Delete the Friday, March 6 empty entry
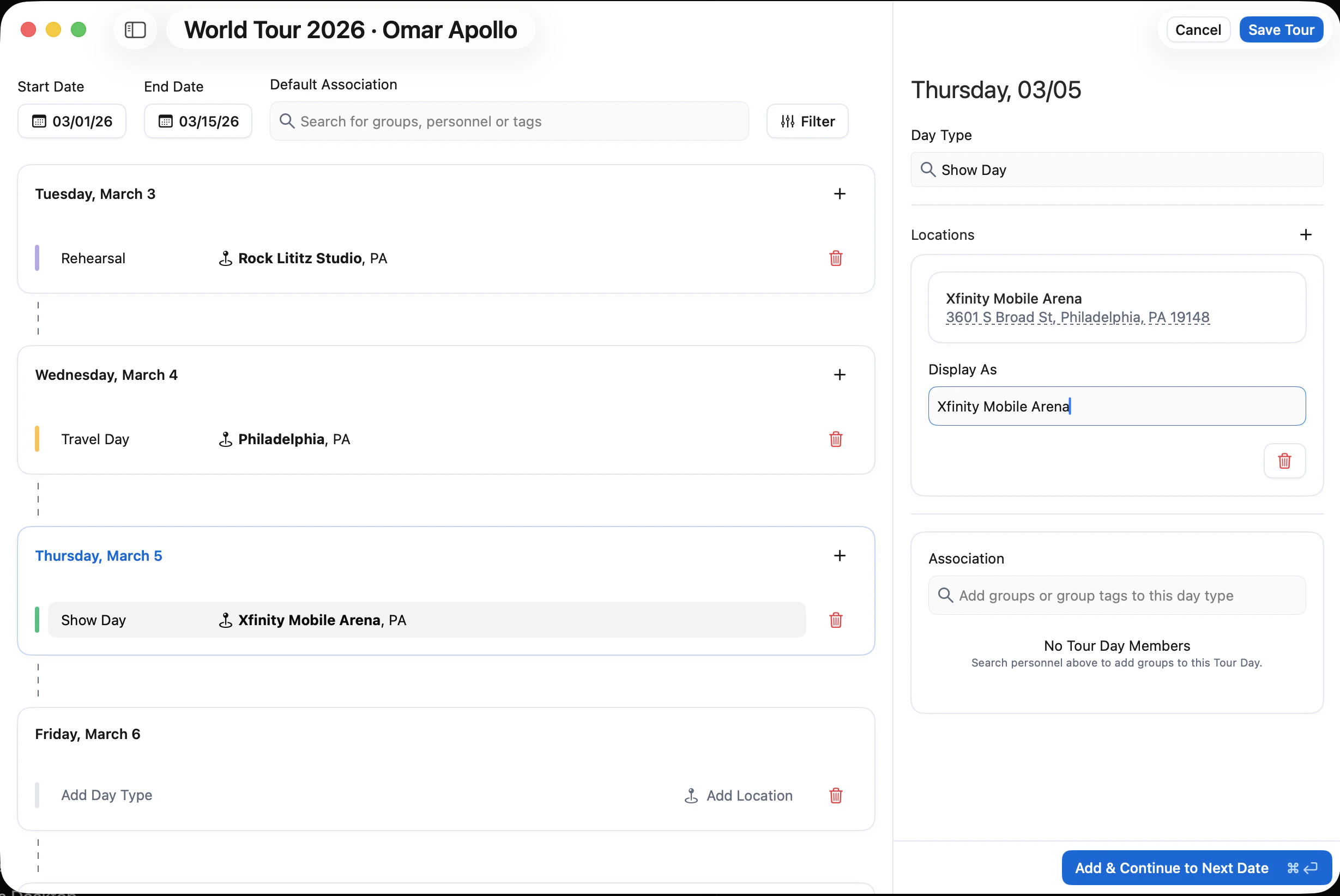Screen dimensions: 1340x896 tap(835, 795)
